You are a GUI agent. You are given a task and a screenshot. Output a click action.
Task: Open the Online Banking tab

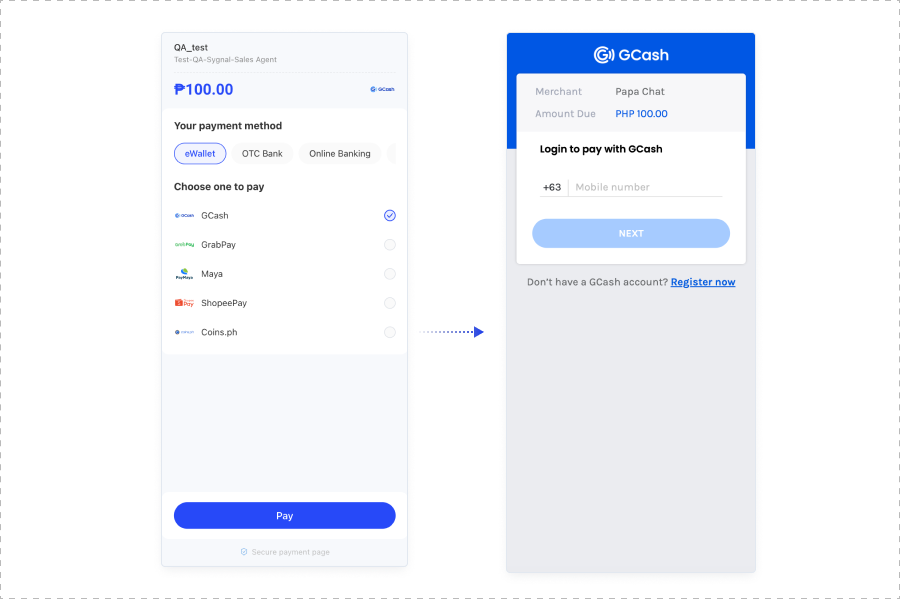click(340, 154)
